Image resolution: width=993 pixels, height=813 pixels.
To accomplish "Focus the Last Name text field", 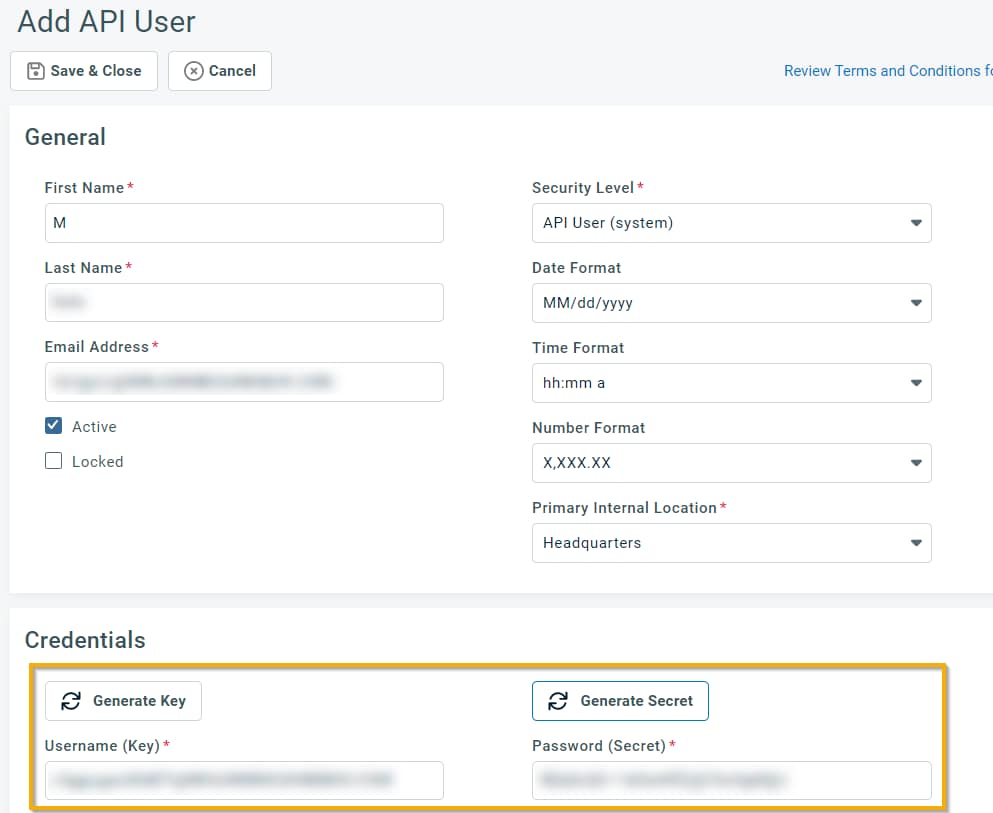I will [x=244, y=302].
